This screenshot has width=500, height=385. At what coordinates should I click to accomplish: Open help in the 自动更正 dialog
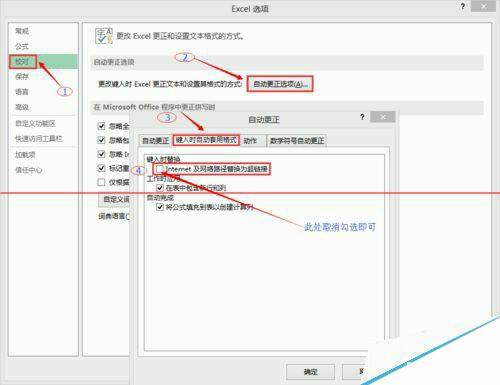[362, 117]
